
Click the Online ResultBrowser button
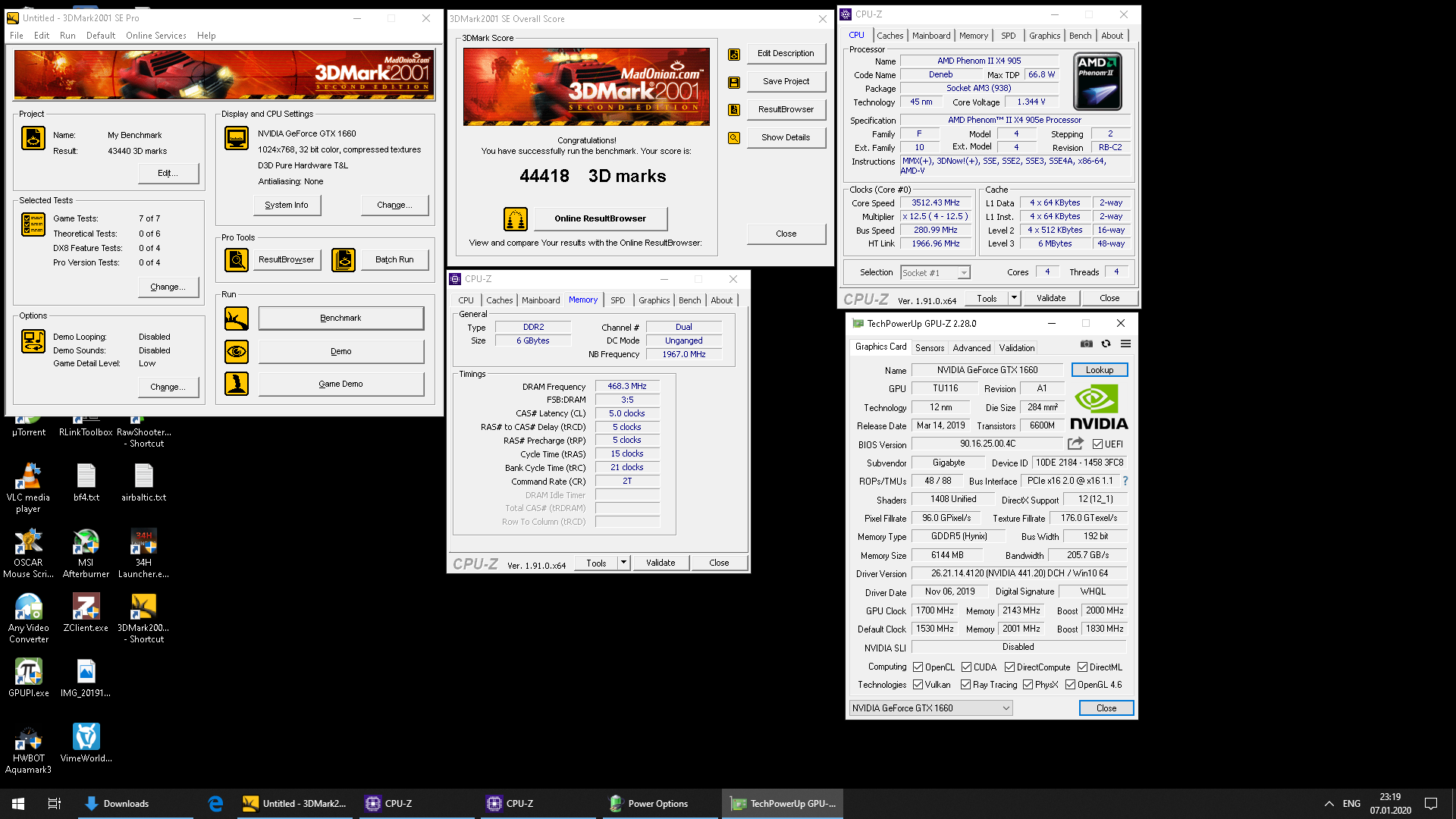point(601,218)
